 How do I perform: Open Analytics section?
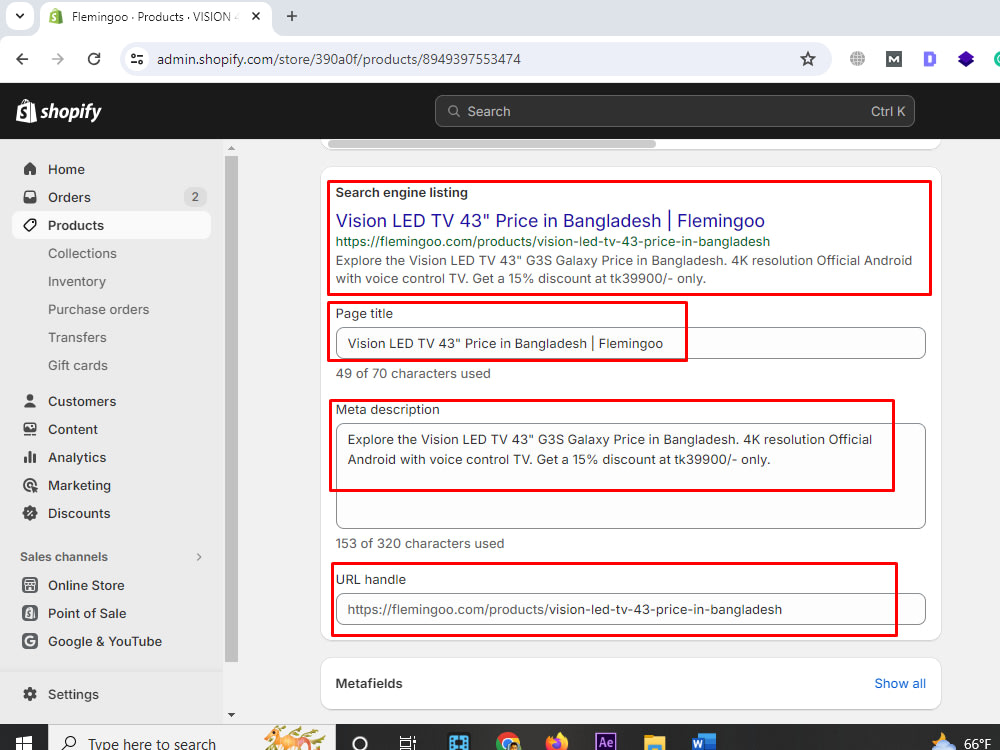click(77, 457)
